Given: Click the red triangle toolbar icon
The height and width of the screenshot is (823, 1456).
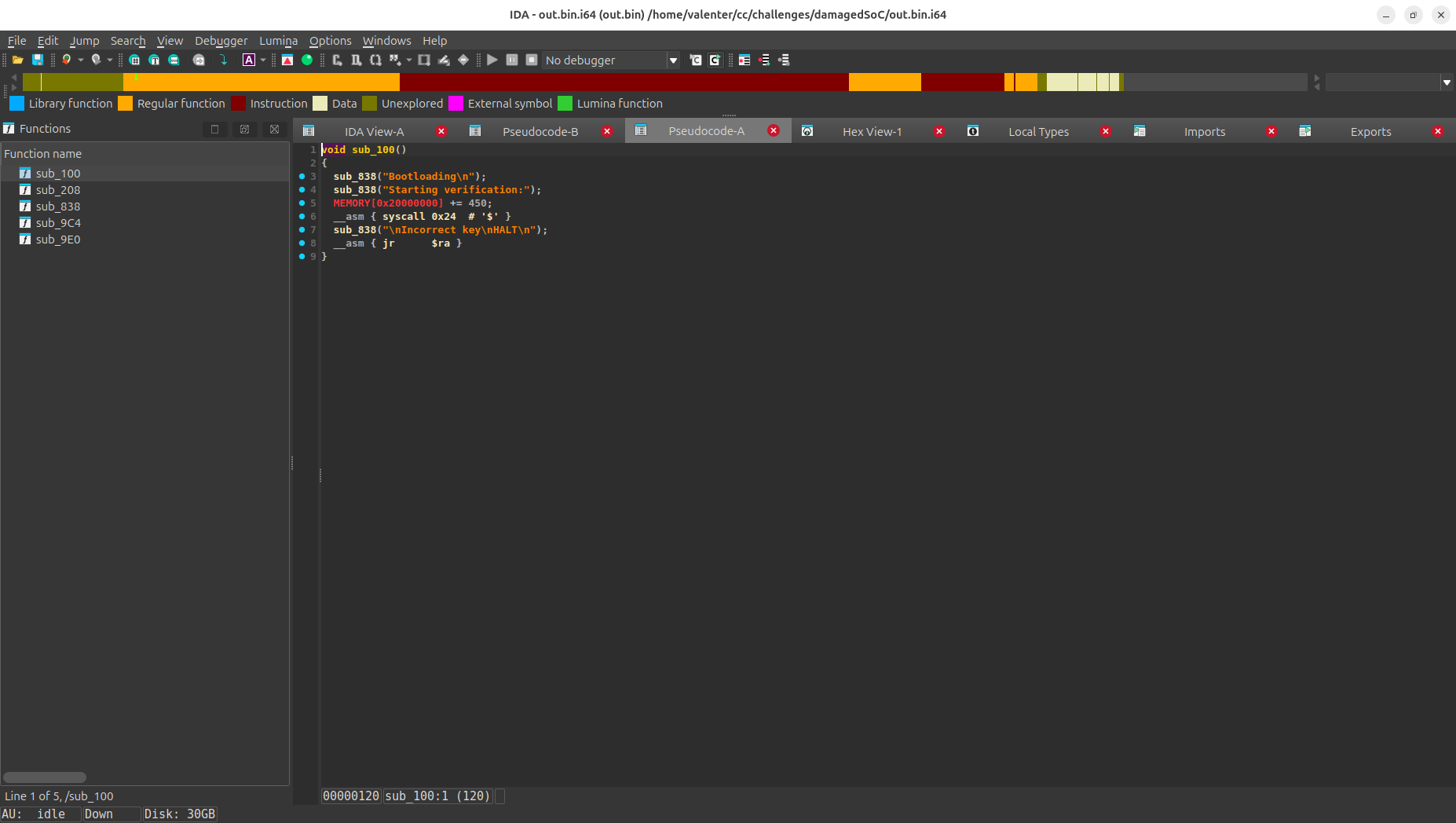Looking at the screenshot, I should pyautogui.click(x=287, y=60).
